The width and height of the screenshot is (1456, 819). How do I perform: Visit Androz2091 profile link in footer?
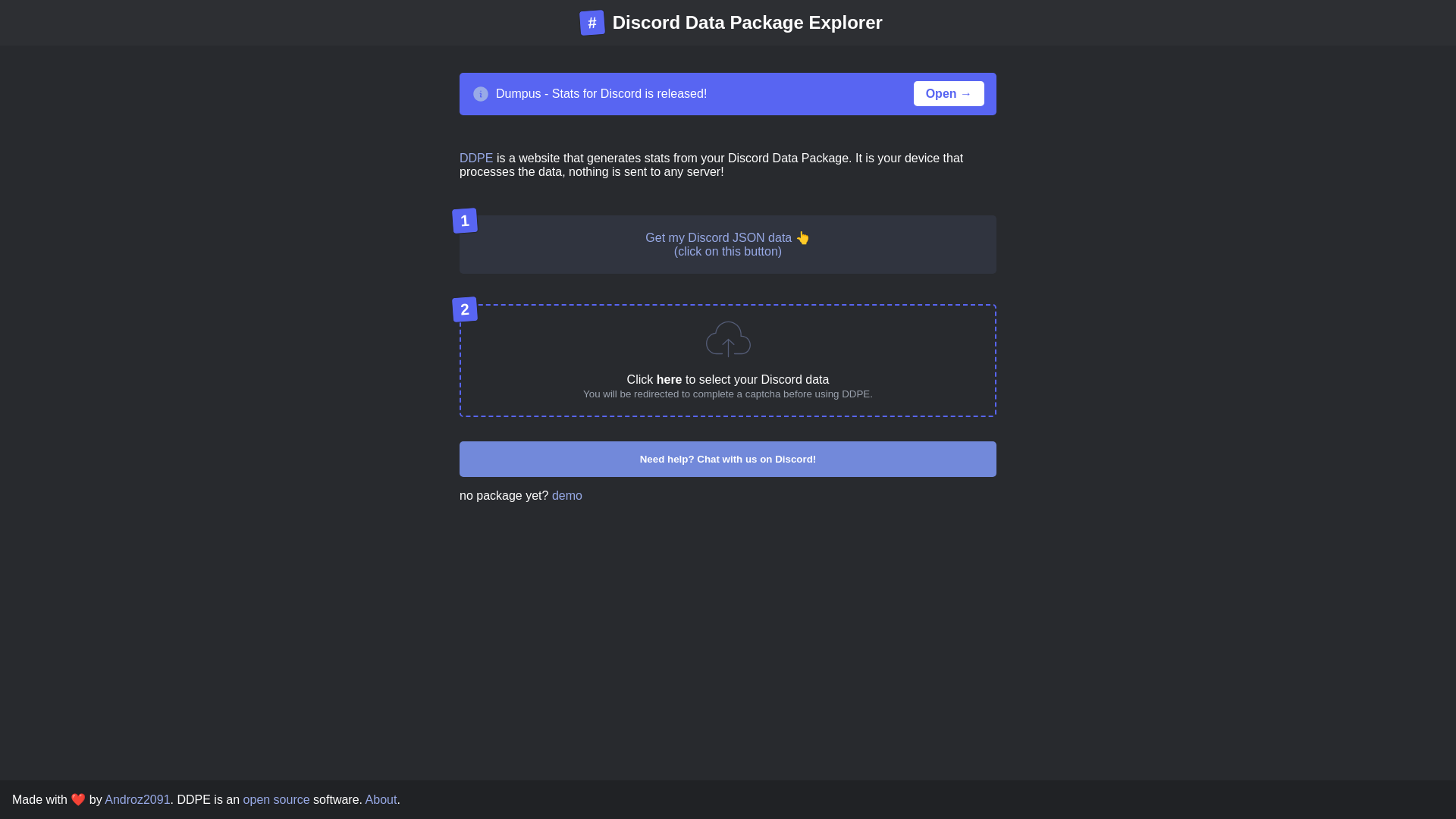[137, 800]
